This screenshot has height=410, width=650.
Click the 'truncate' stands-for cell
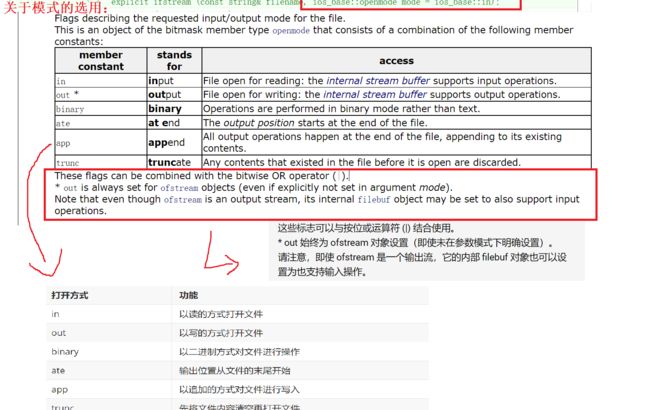pyautogui.click(x=174, y=162)
